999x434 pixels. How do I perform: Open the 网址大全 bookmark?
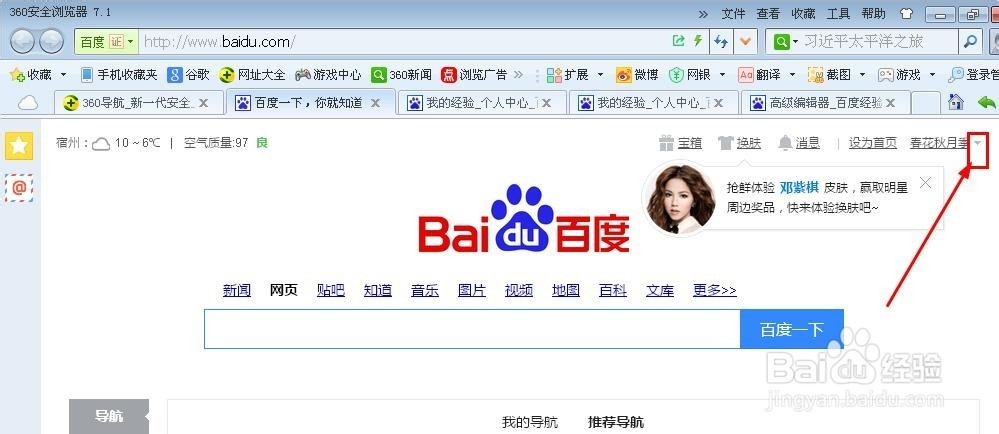[x=252, y=75]
